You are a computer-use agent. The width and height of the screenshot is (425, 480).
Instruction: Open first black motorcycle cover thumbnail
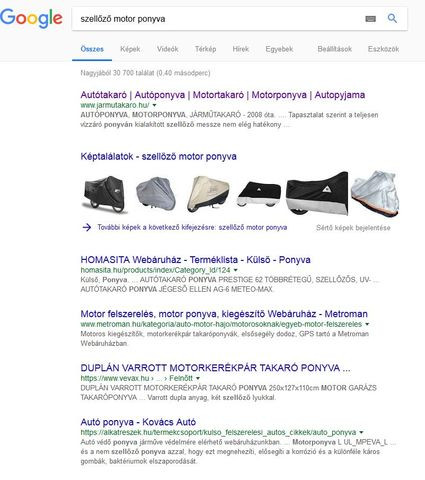[x=105, y=194]
